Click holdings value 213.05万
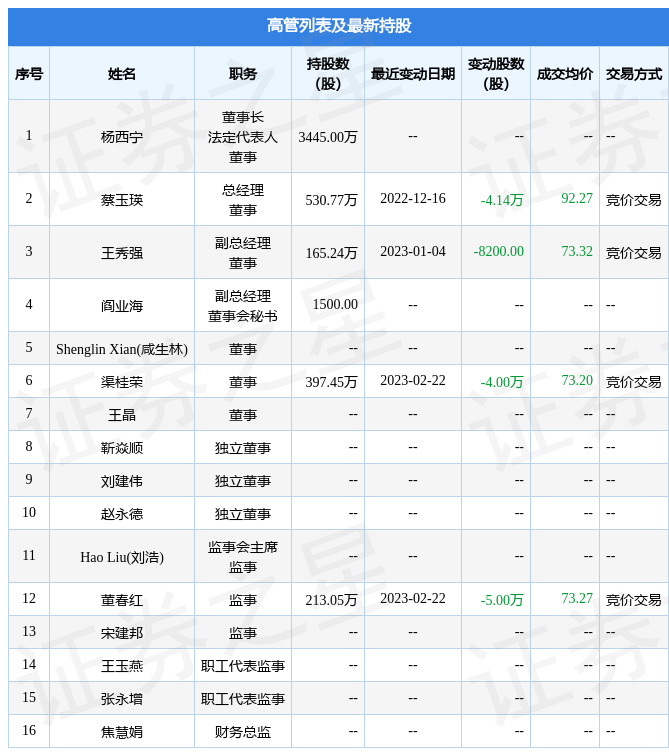 [x=331, y=600]
